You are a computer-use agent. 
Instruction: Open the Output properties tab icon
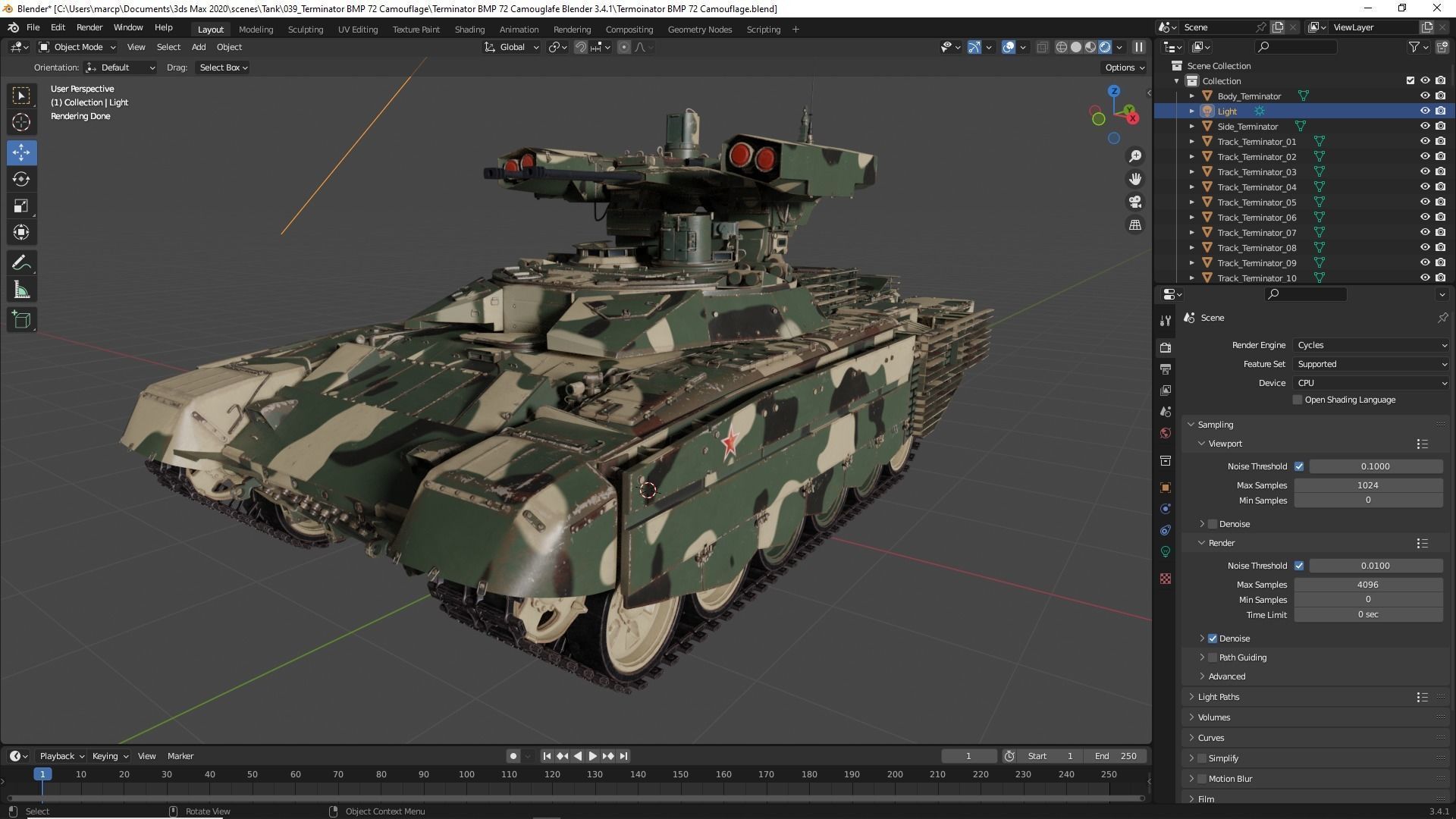pyautogui.click(x=1166, y=369)
